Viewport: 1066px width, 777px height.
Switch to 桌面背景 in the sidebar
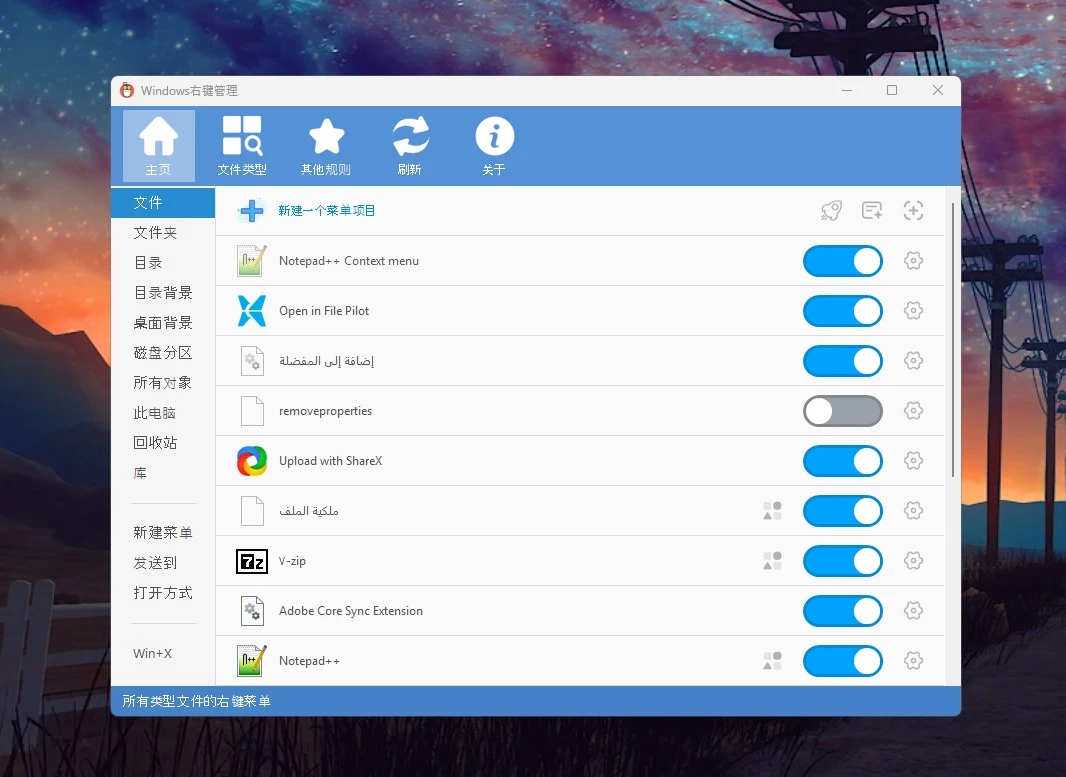tap(163, 323)
